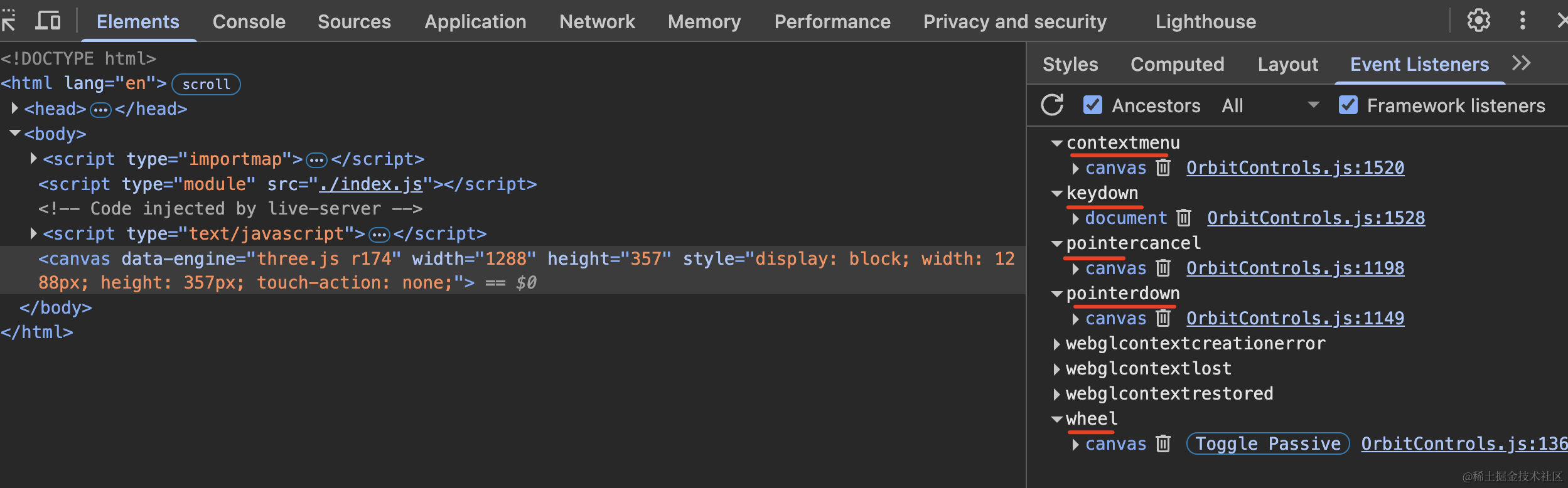Select the Elements tab
Viewport: 1568px width, 488px height.
[138, 21]
